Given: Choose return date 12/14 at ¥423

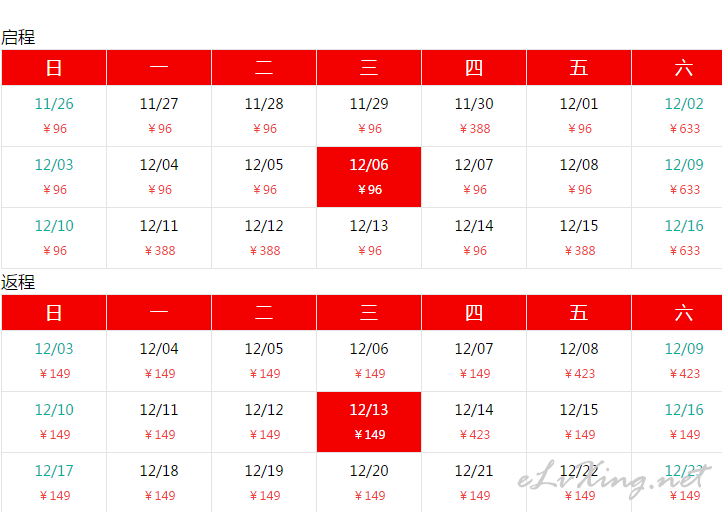Looking at the screenshot, I should tap(474, 422).
